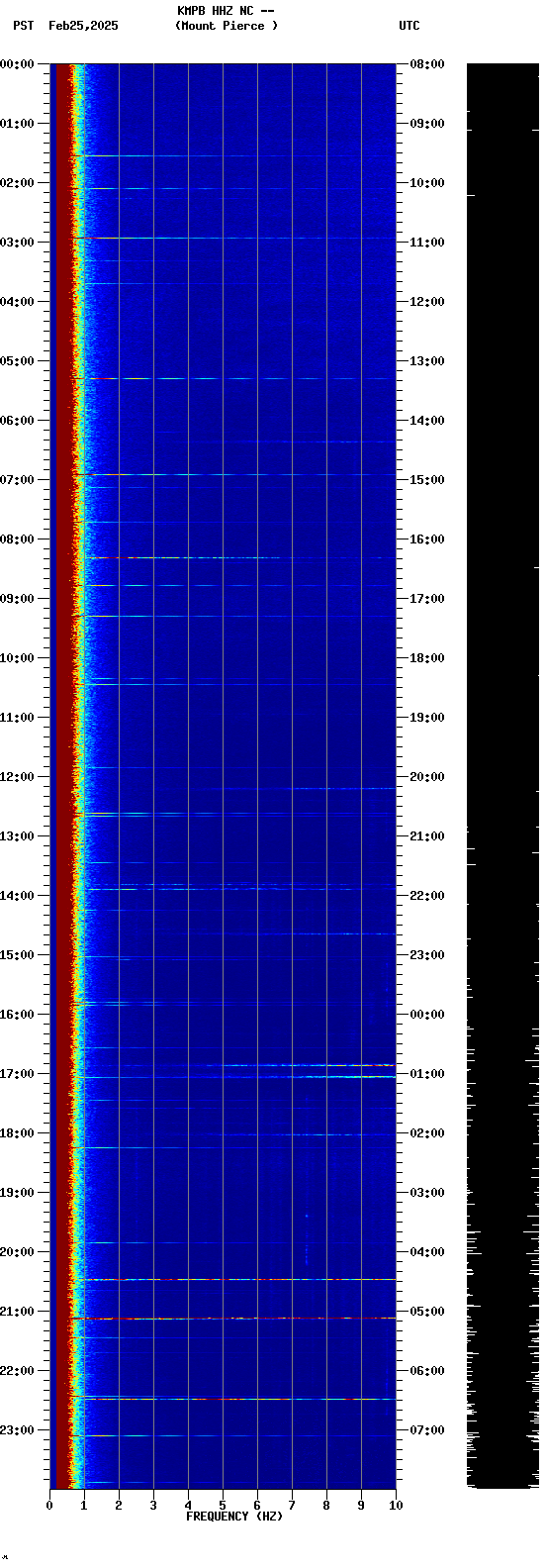Click the '20:00' PST time label
Image resolution: width=546 pixels, height=1568 pixels.
pos(18,1252)
